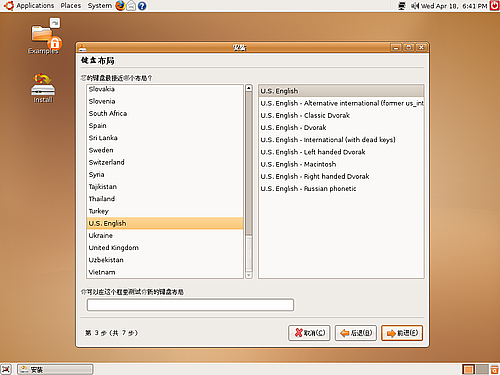Select Sri Lanka in the list
The width and height of the screenshot is (500, 375).
tap(165, 138)
